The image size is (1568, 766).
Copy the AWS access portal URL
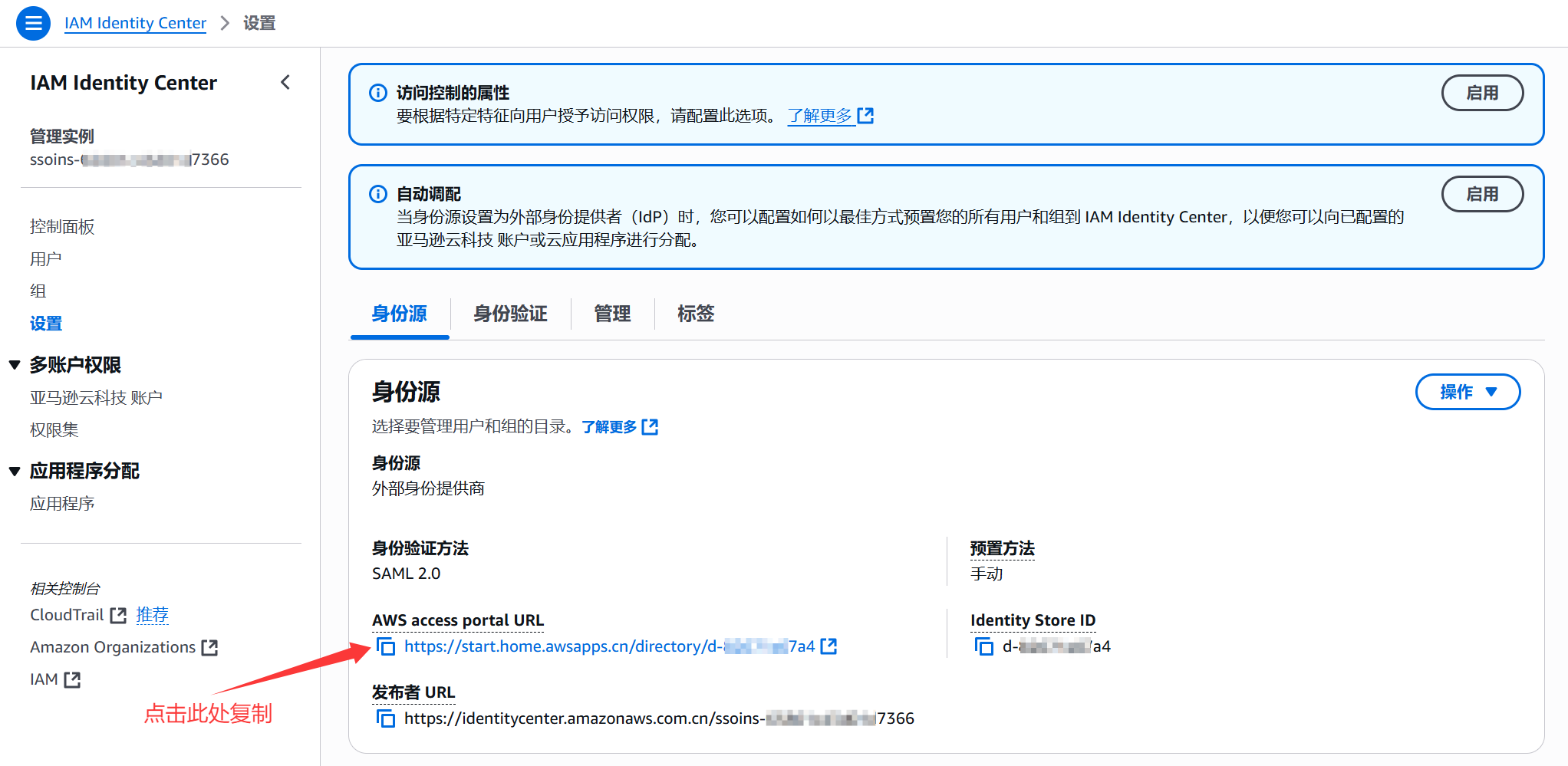(386, 646)
